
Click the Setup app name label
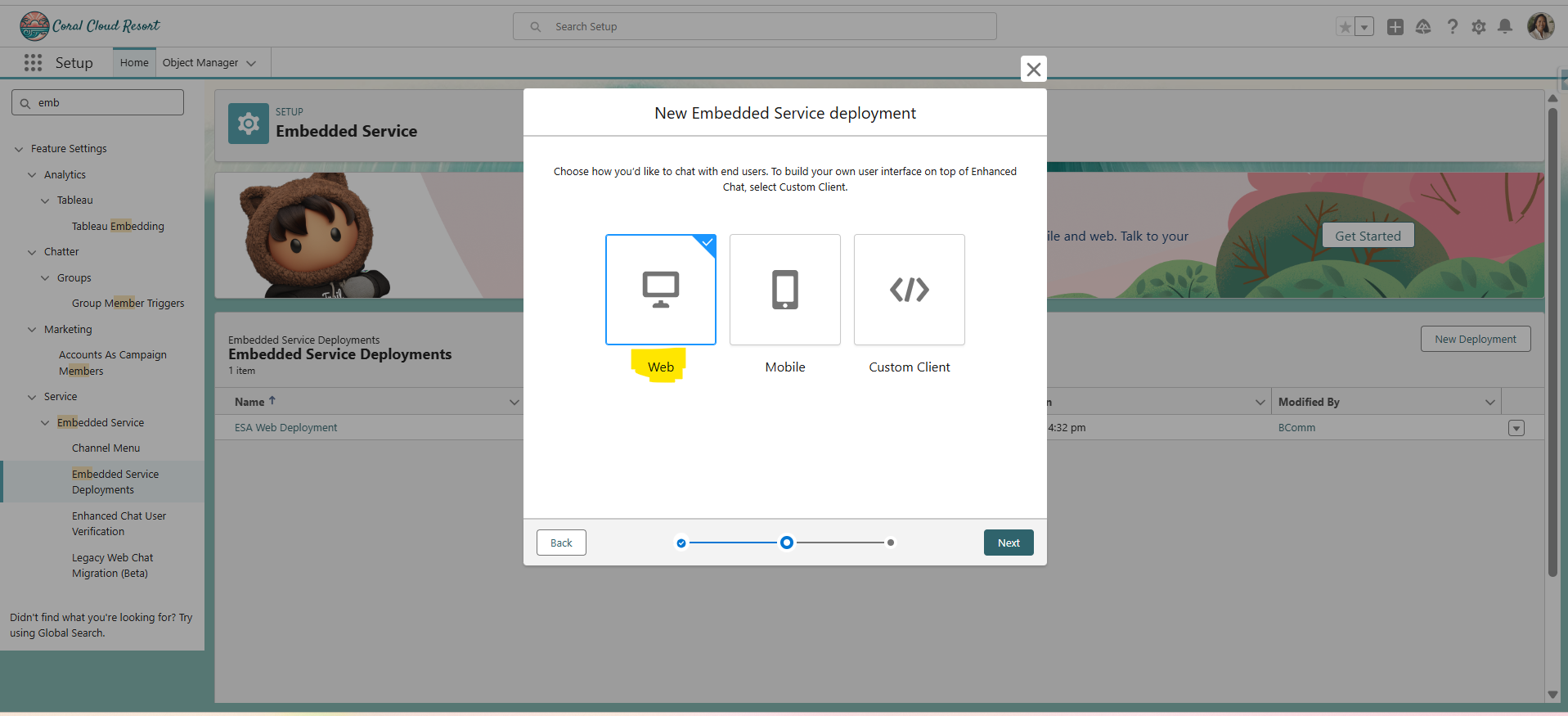click(74, 63)
